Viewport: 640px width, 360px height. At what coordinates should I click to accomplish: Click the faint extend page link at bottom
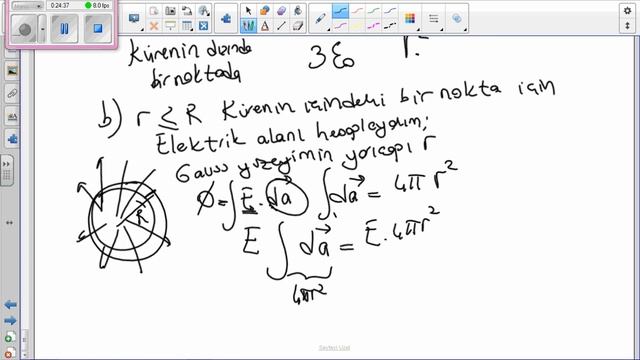point(334,348)
